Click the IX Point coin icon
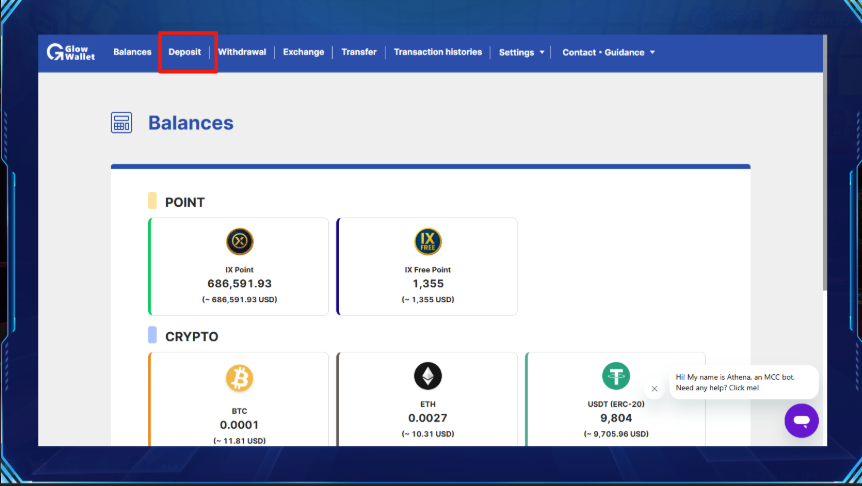862x486 pixels. (x=240, y=241)
